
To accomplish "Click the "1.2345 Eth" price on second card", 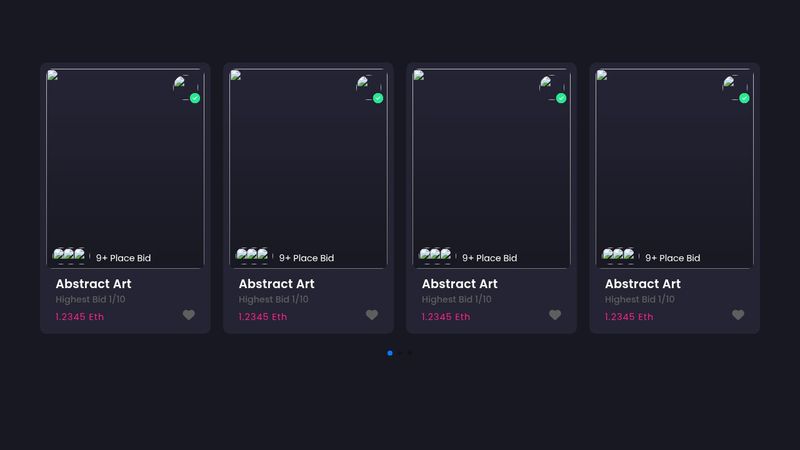I will [262, 317].
